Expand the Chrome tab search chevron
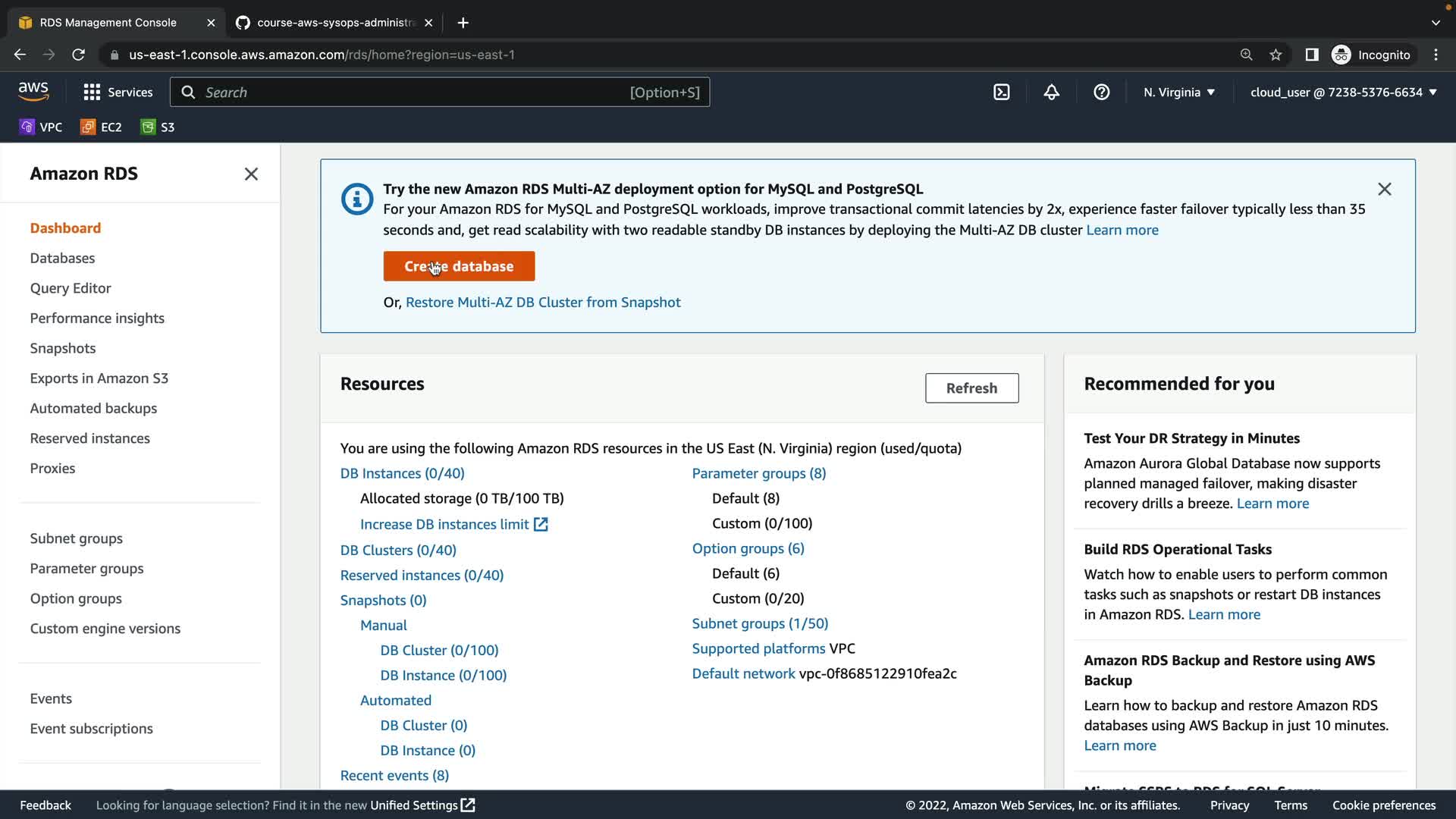This screenshot has width=1456, height=819. point(1435,23)
